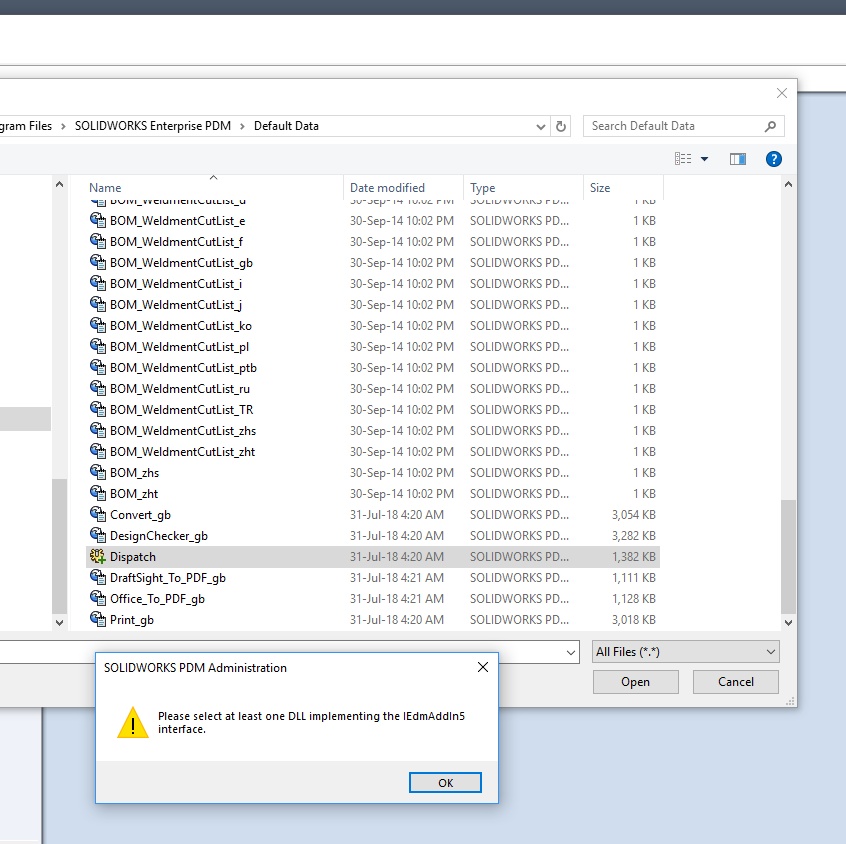
Task: Click the Print_gb file icon
Action: pos(98,620)
